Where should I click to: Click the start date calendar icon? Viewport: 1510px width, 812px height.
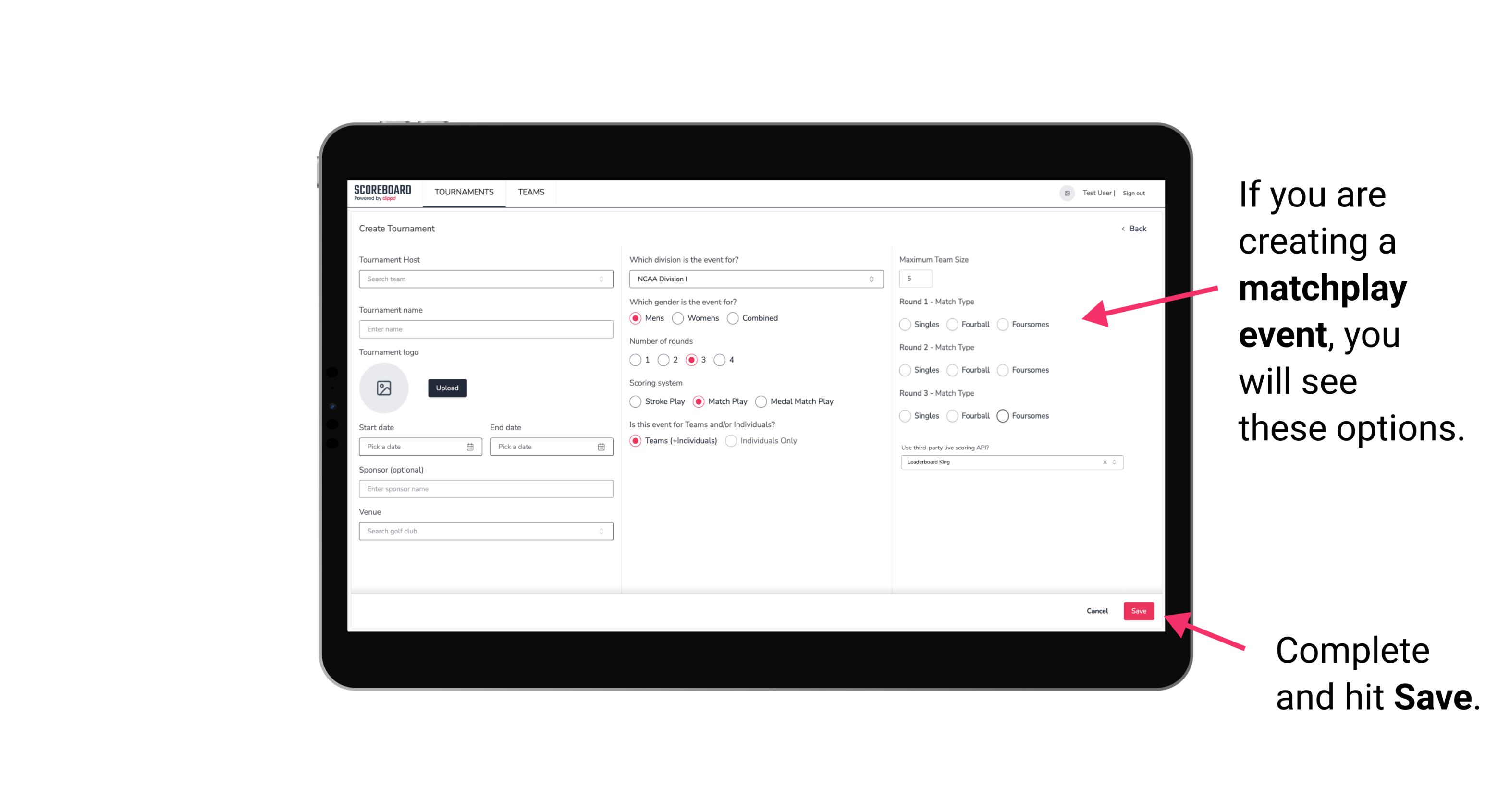(470, 446)
